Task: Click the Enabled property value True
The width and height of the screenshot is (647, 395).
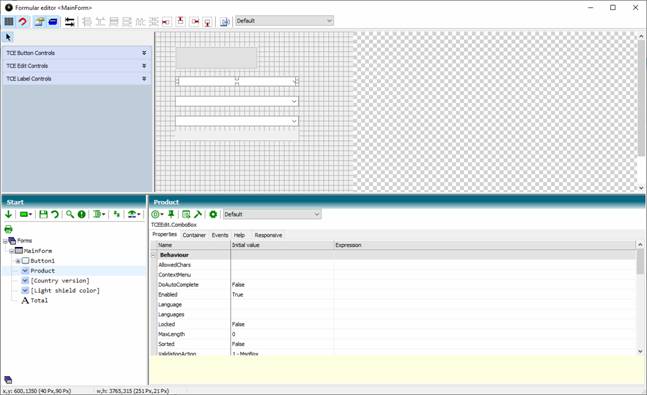Action: pyautogui.click(x=238, y=295)
